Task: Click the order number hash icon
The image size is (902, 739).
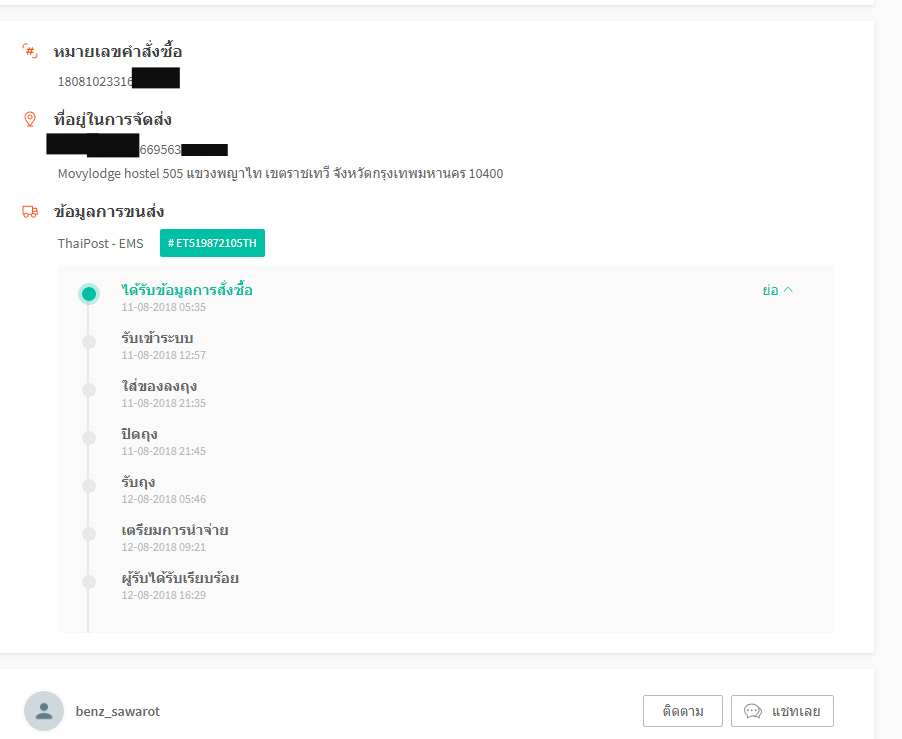Action: coord(30,51)
